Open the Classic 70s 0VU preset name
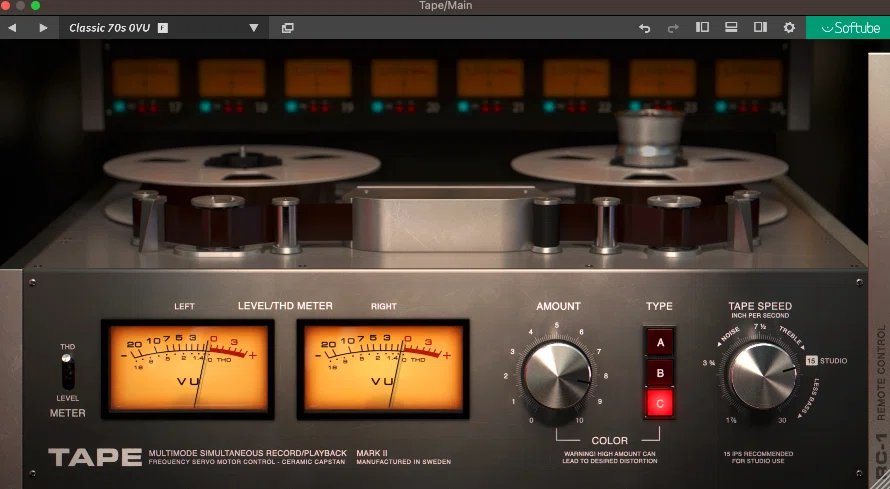This screenshot has height=489, width=890. [x=110, y=28]
